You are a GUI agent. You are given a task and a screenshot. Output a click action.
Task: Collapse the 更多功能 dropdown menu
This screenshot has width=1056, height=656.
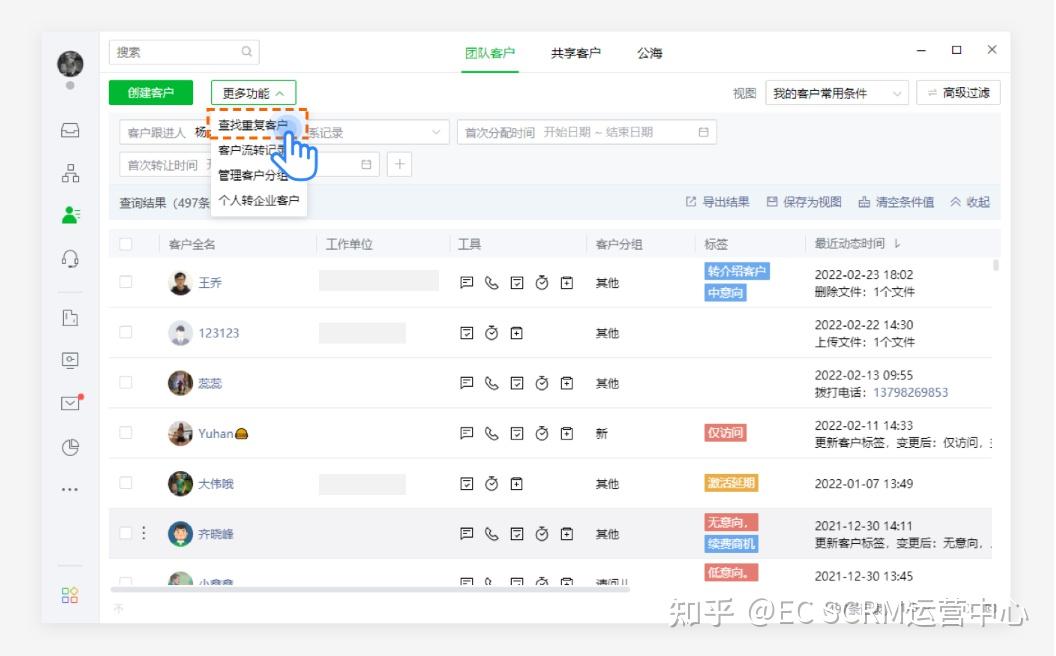(251, 92)
